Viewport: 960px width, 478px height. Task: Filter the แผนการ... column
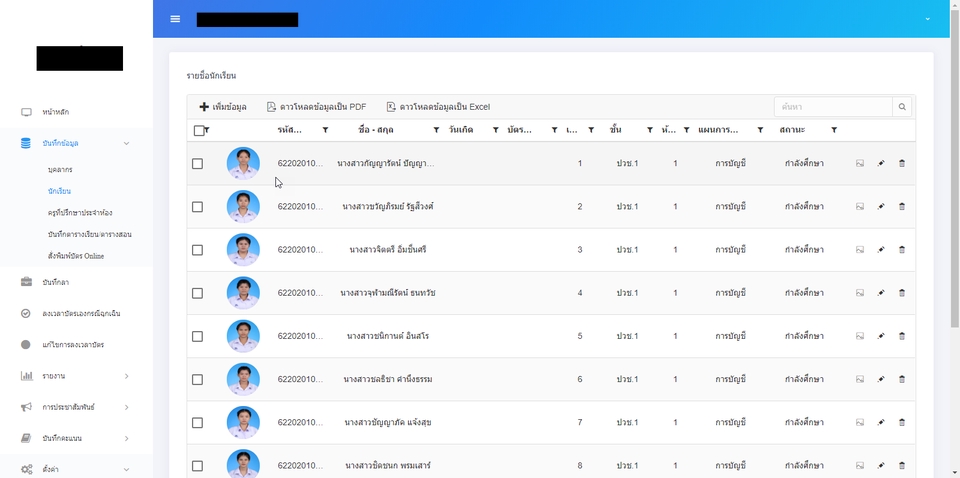pos(760,130)
